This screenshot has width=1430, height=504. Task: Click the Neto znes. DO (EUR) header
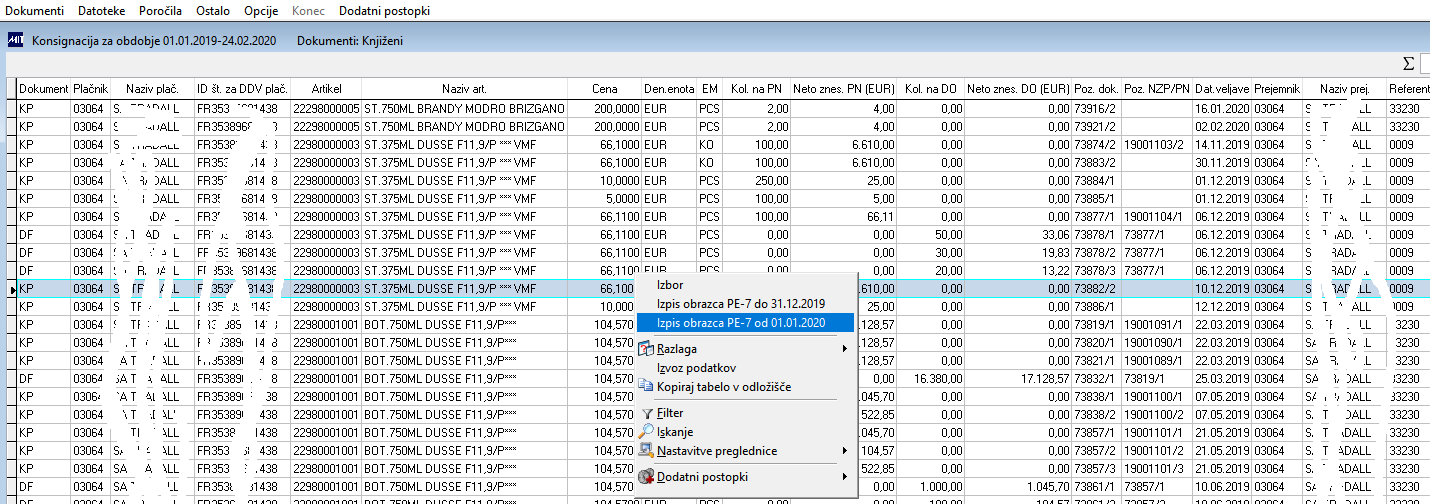click(x=1018, y=89)
